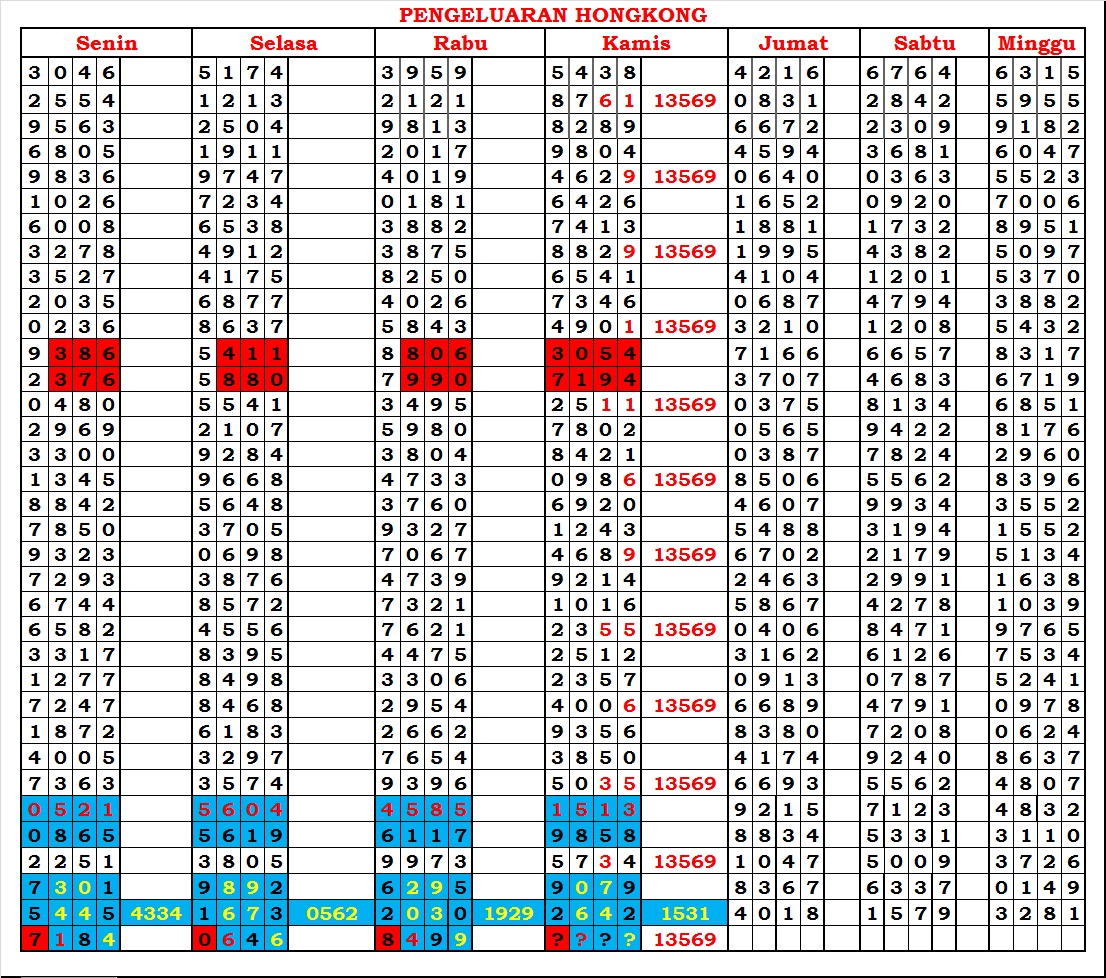
Task: Select the bottom Senin result 7184
Action: click(x=71, y=939)
